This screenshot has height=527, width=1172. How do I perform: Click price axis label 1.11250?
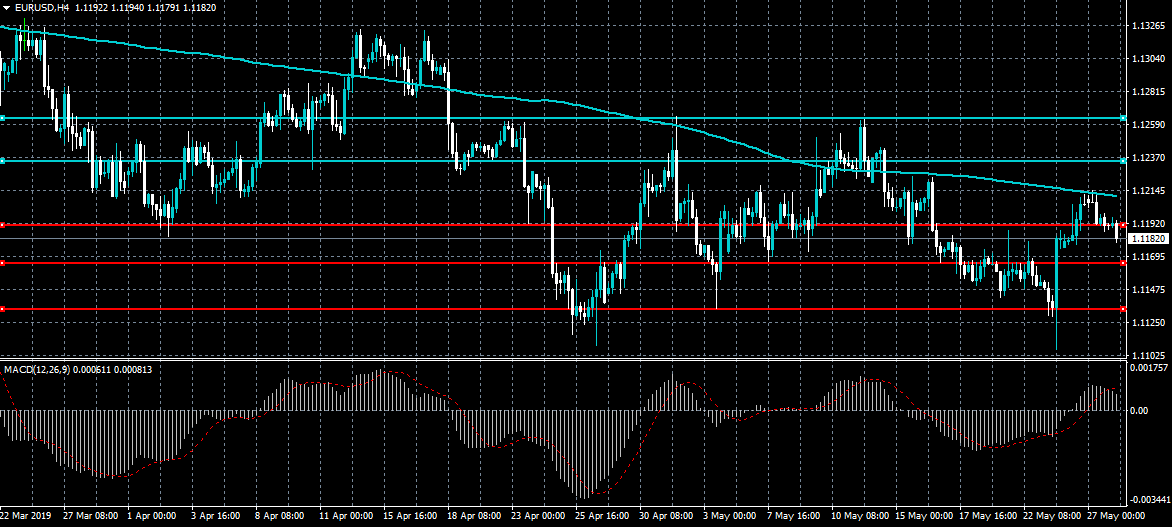tap(1147, 322)
